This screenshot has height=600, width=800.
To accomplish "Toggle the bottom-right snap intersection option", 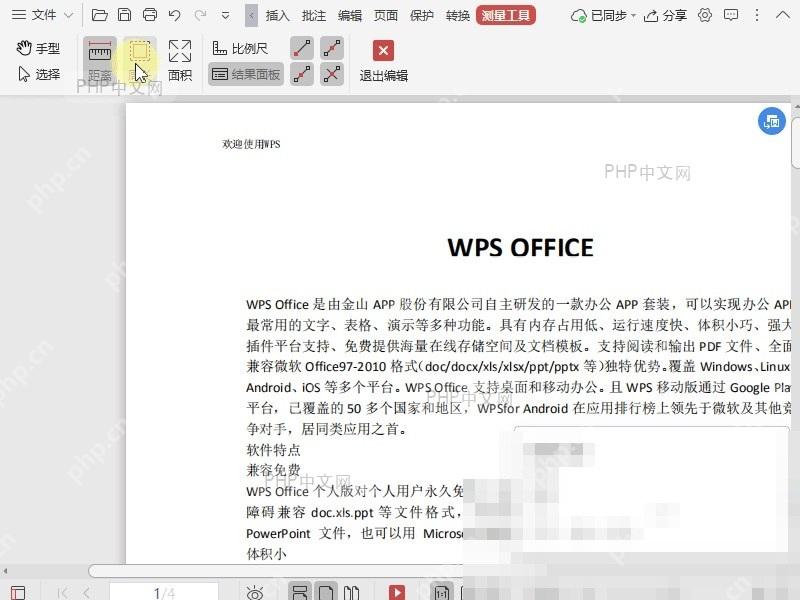I will tap(332, 74).
